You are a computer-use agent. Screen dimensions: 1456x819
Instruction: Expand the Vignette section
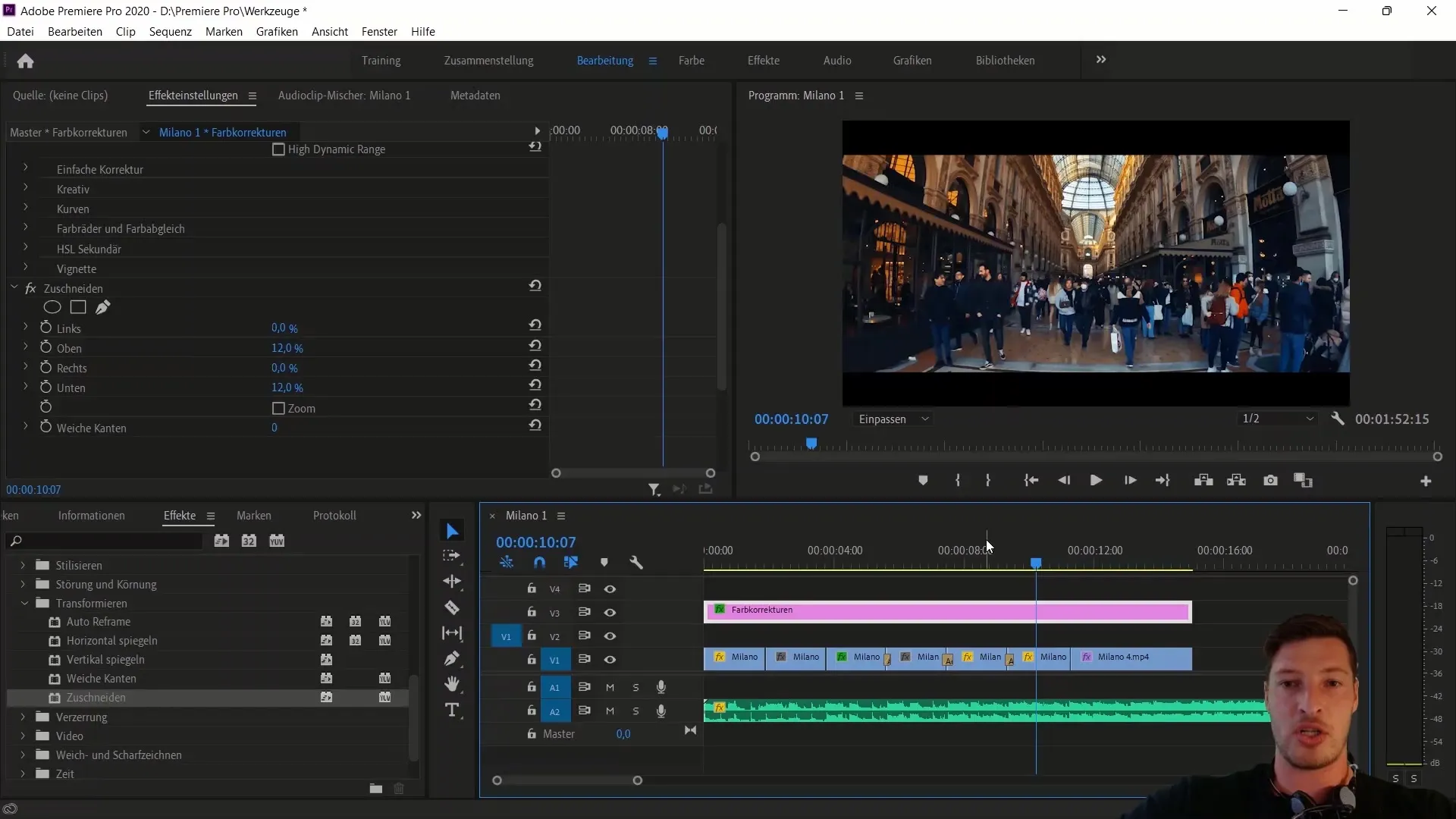click(25, 267)
